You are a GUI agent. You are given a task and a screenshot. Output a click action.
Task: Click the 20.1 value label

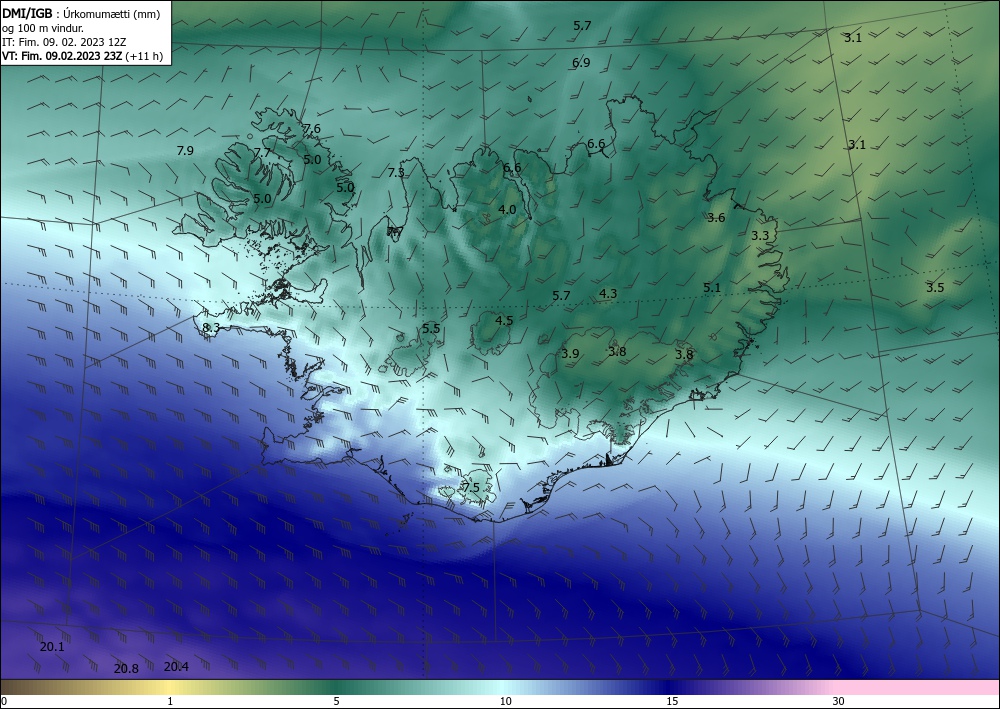tap(52, 647)
